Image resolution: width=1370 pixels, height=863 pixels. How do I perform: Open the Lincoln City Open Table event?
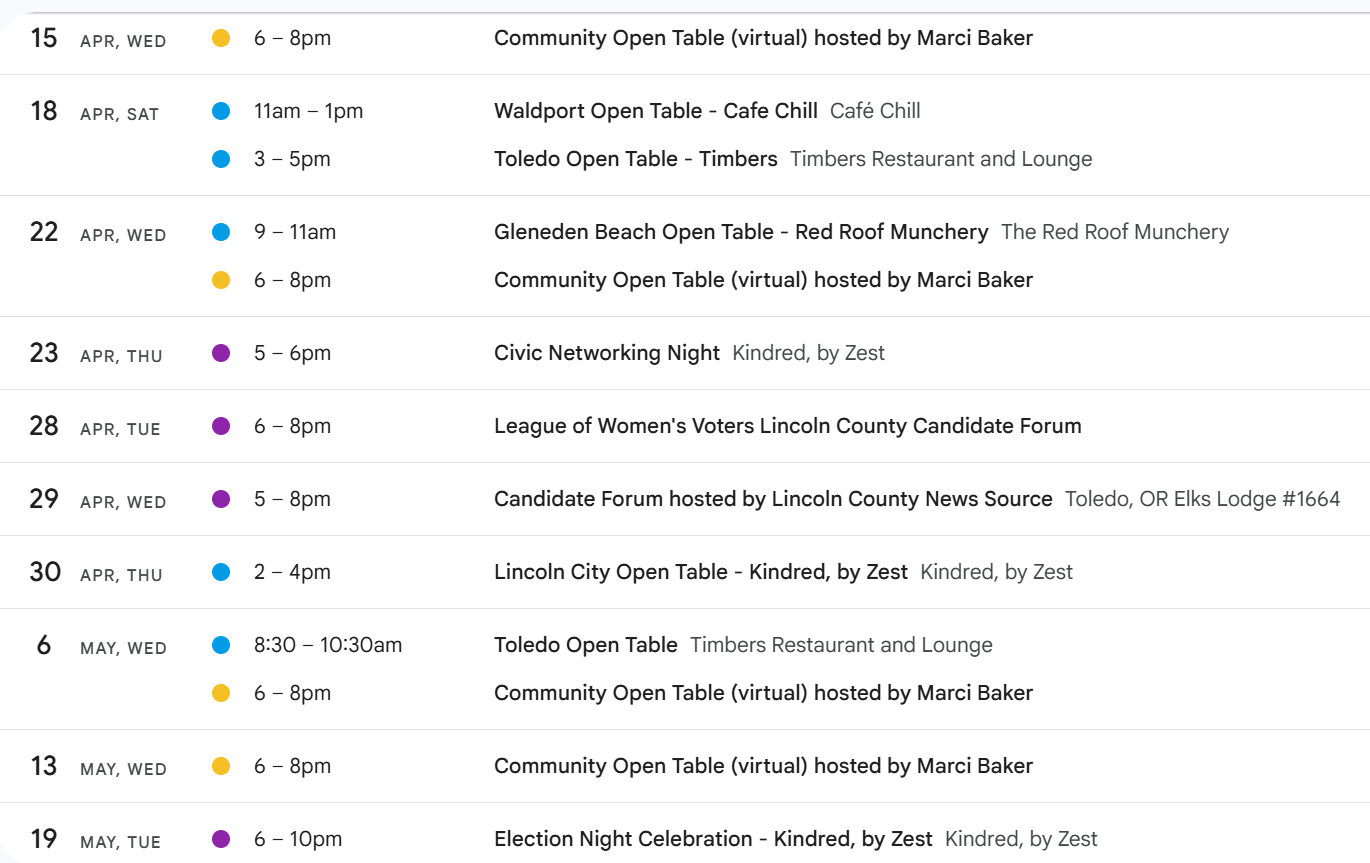tap(700, 572)
